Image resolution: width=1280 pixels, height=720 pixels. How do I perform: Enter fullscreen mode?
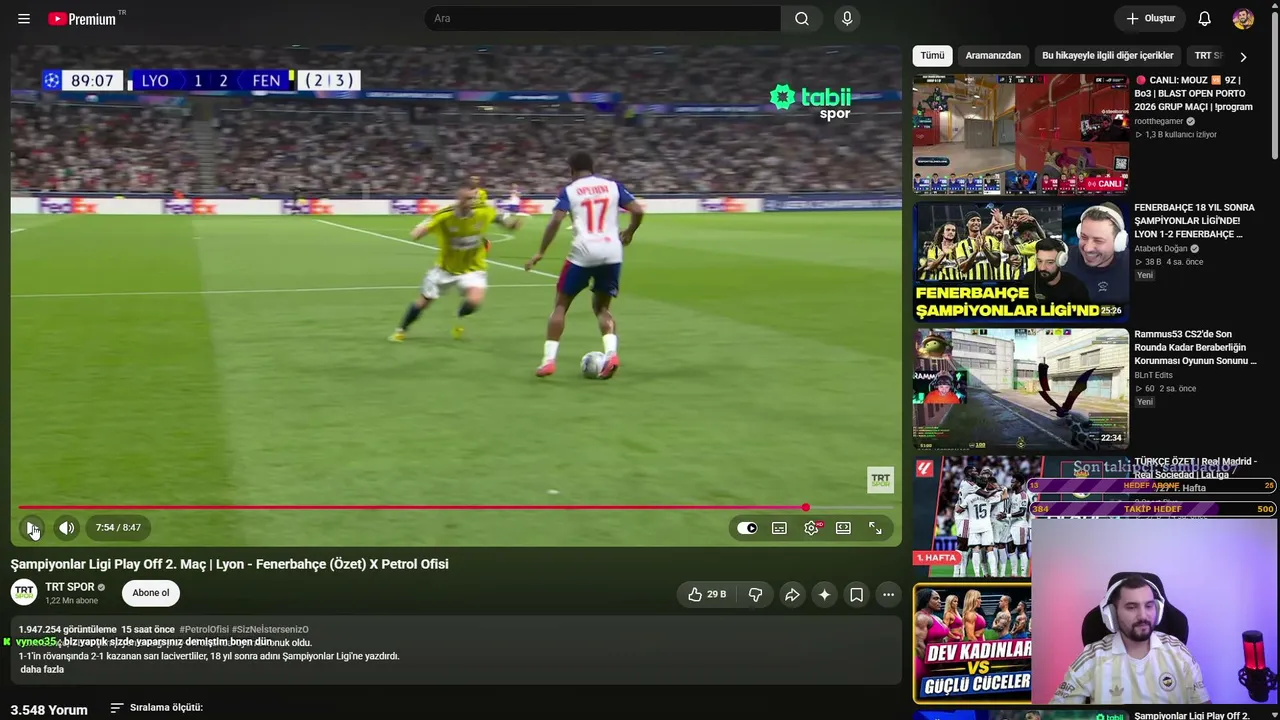[x=875, y=528]
